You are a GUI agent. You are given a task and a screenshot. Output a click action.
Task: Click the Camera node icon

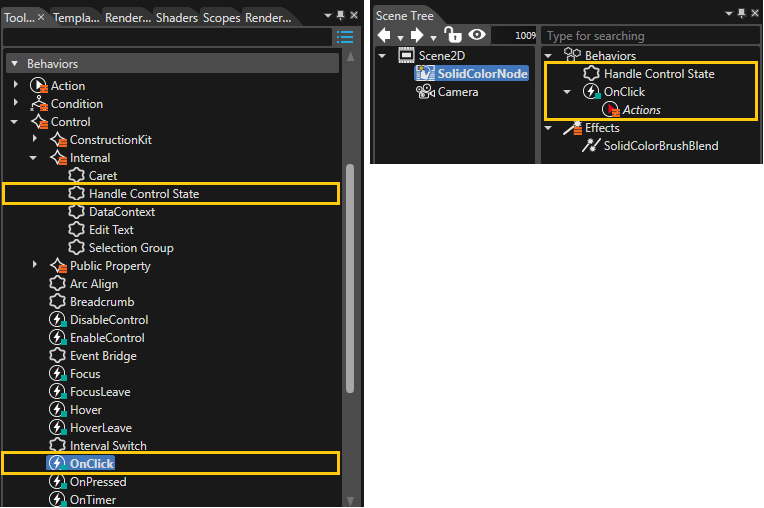tap(425, 92)
